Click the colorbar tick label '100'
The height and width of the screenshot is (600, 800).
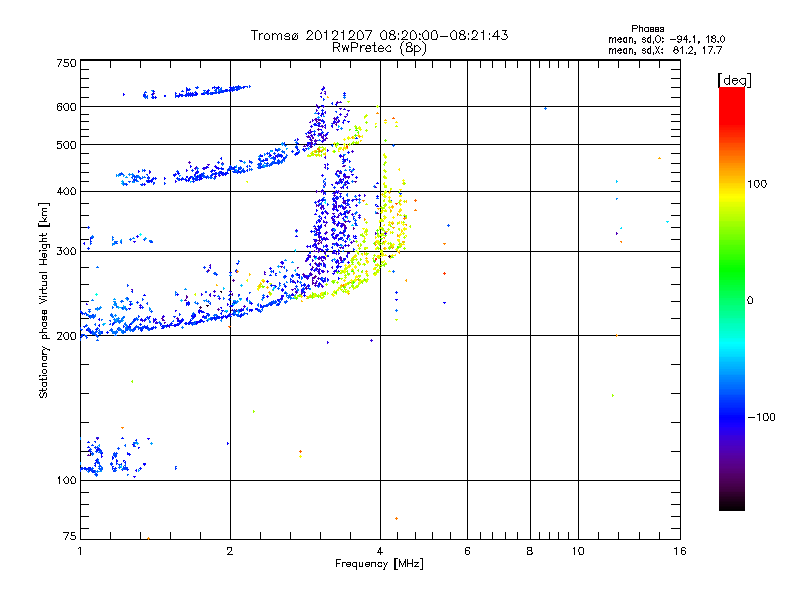(757, 184)
